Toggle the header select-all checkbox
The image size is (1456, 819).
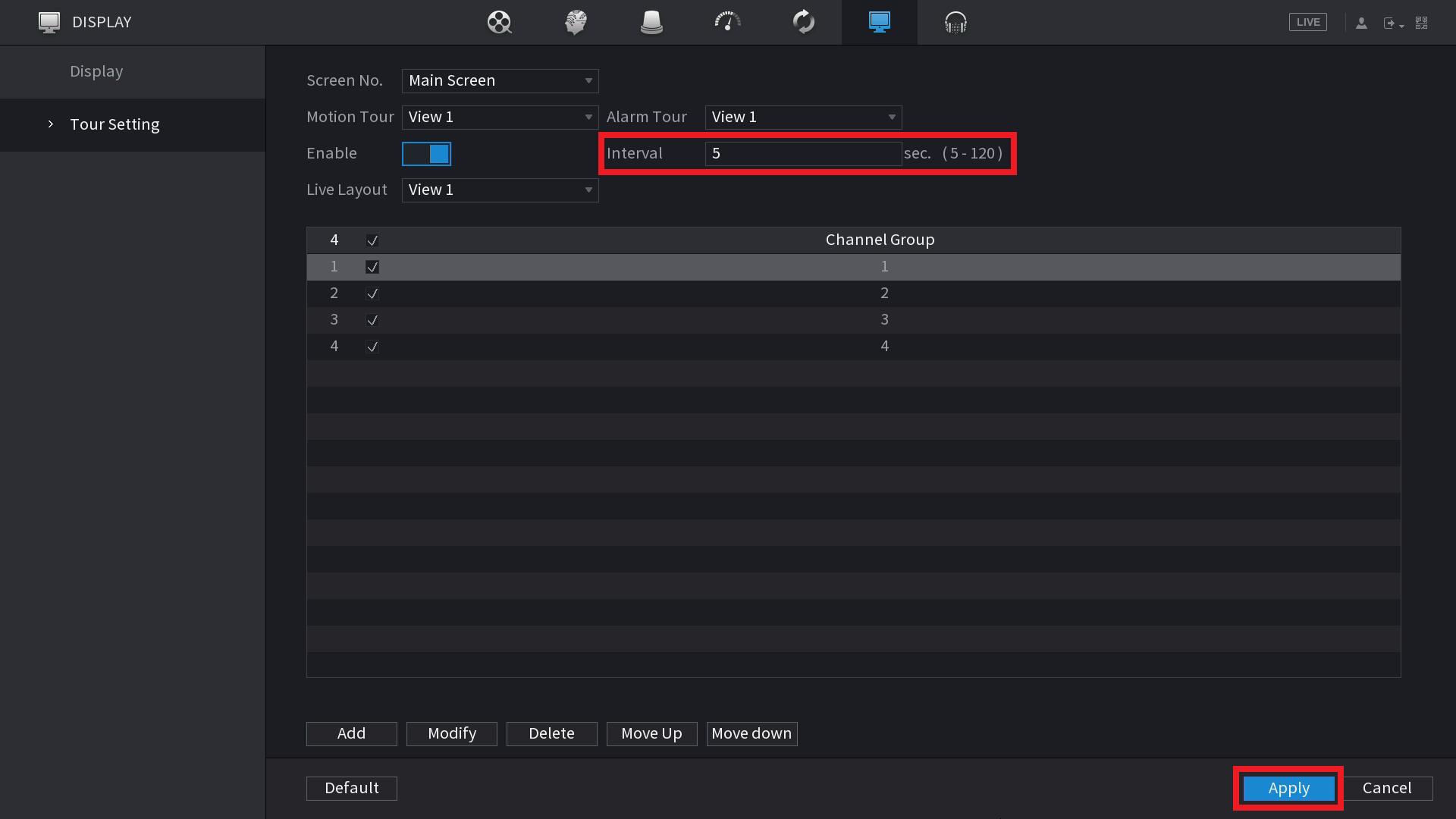pyautogui.click(x=372, y=240)
